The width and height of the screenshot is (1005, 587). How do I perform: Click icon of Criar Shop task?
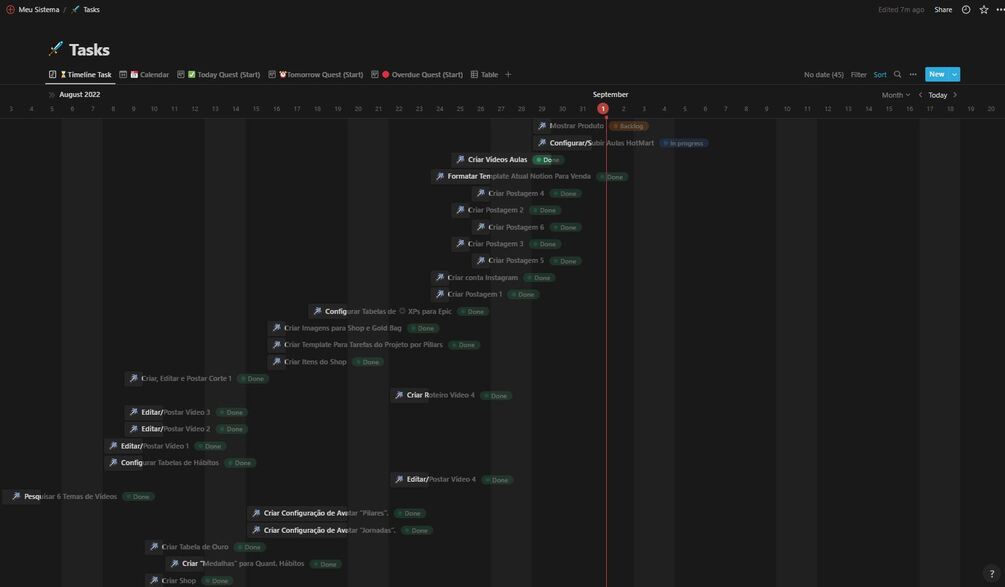[x=154, y=580]
